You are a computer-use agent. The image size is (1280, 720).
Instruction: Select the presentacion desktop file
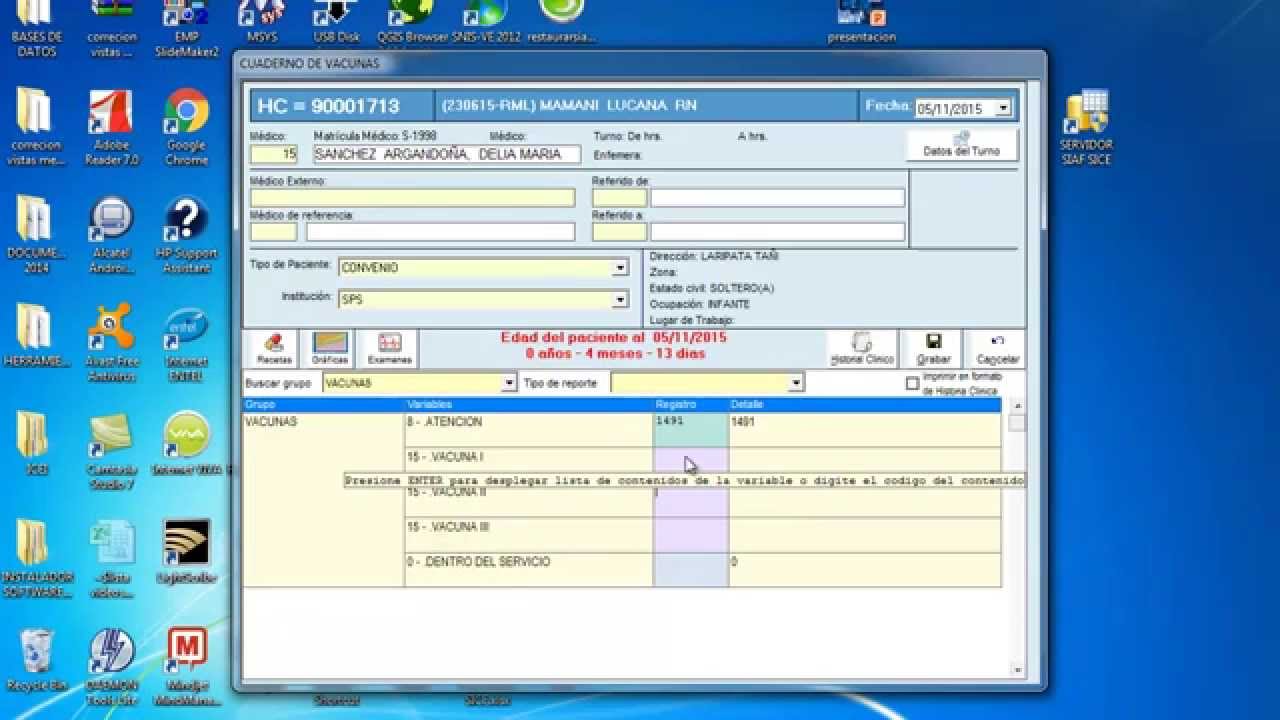(862, 22)
